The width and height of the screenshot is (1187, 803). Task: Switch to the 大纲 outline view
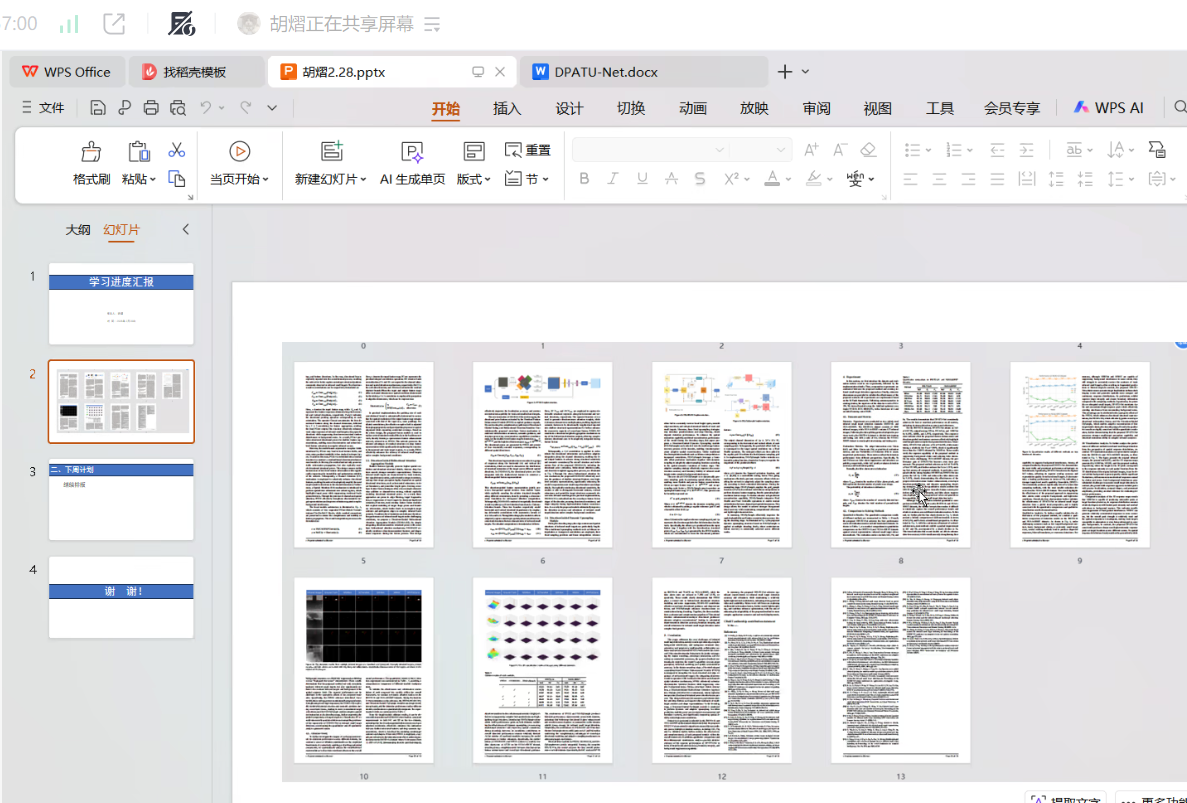pos(78,230)
